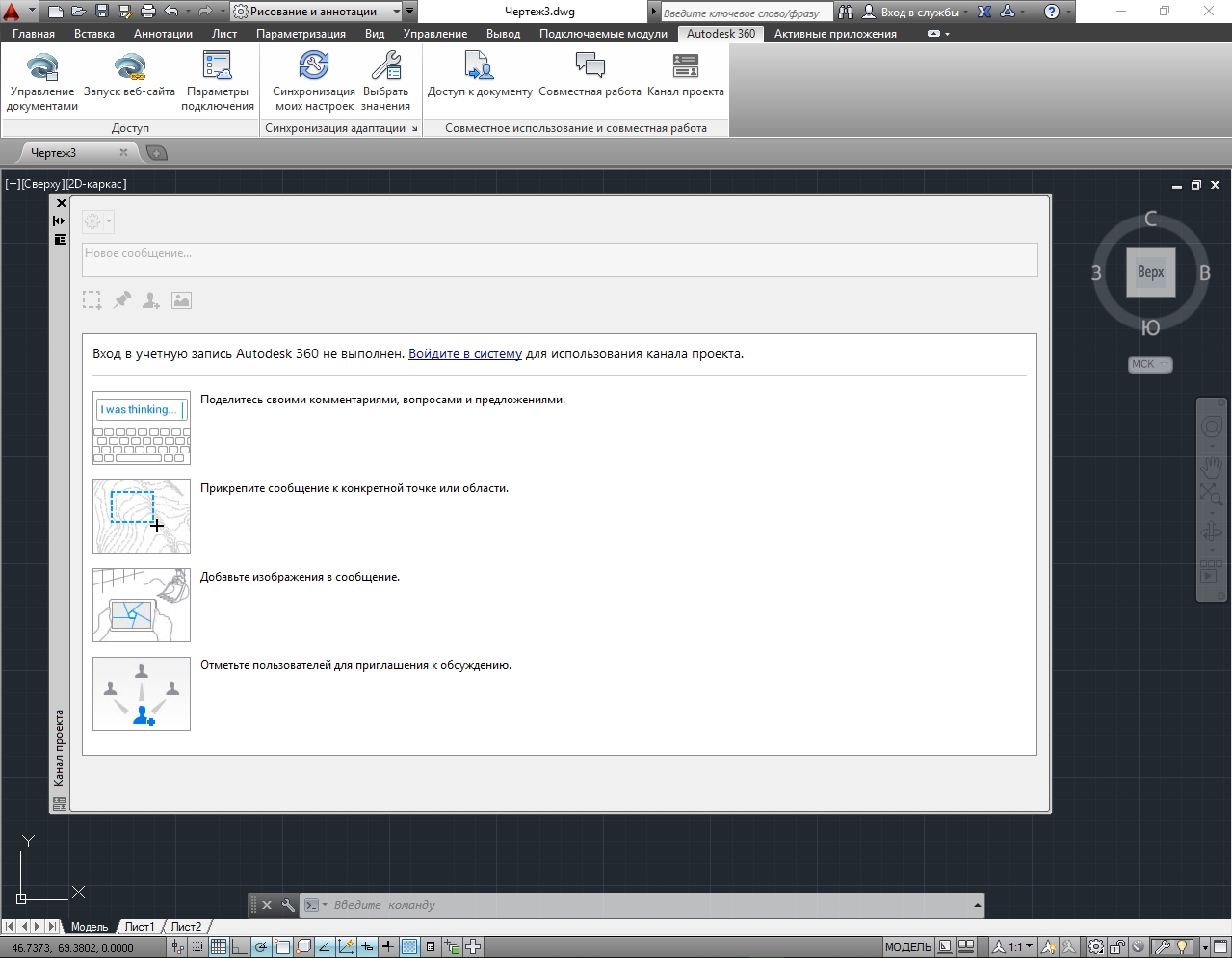Click the steering wheel icon in navigation bar
The image size is (1232, 958).
pos(1211,427)
